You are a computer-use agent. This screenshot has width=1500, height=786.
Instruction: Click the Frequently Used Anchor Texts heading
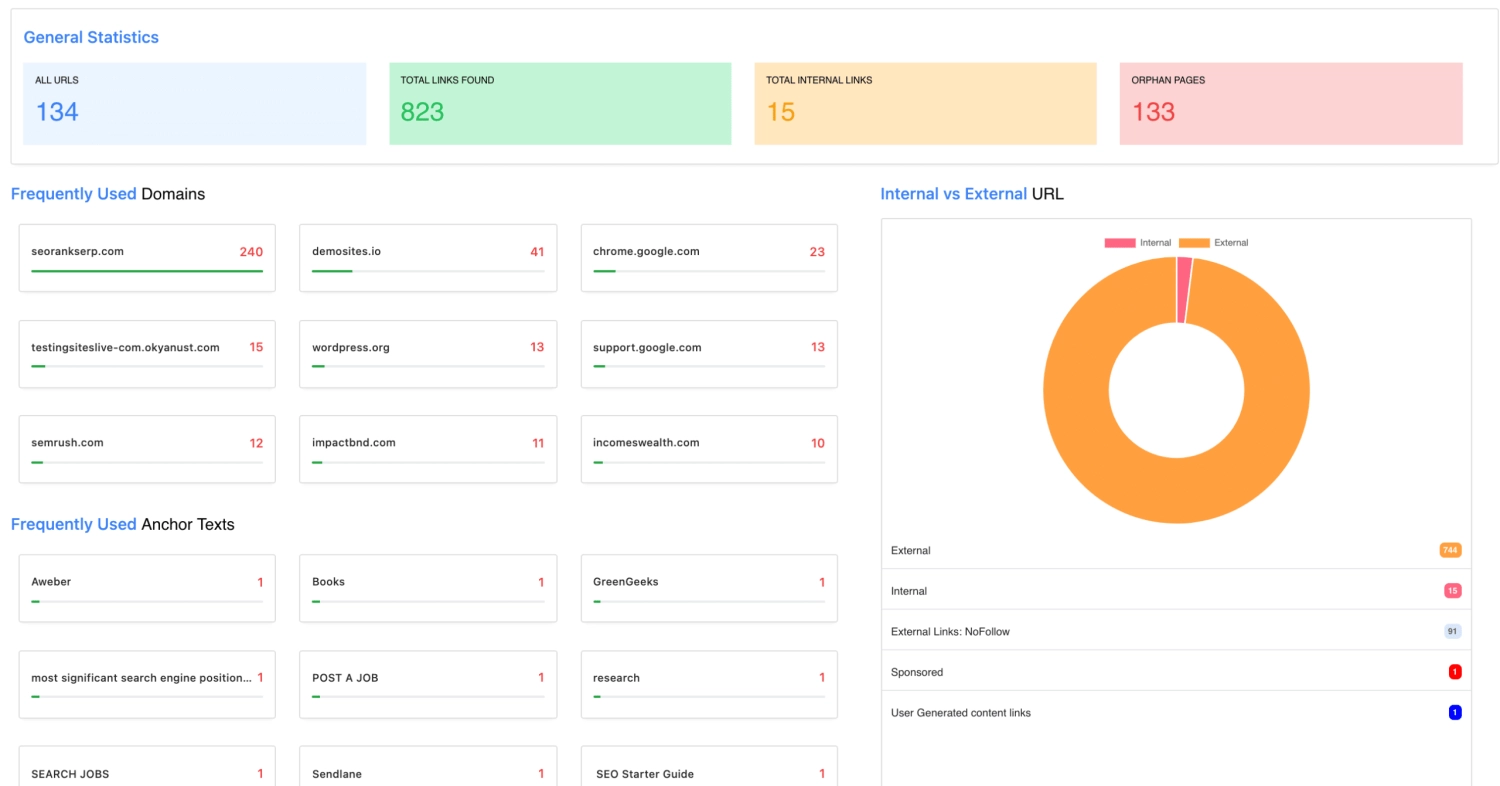tap(123, 524)
